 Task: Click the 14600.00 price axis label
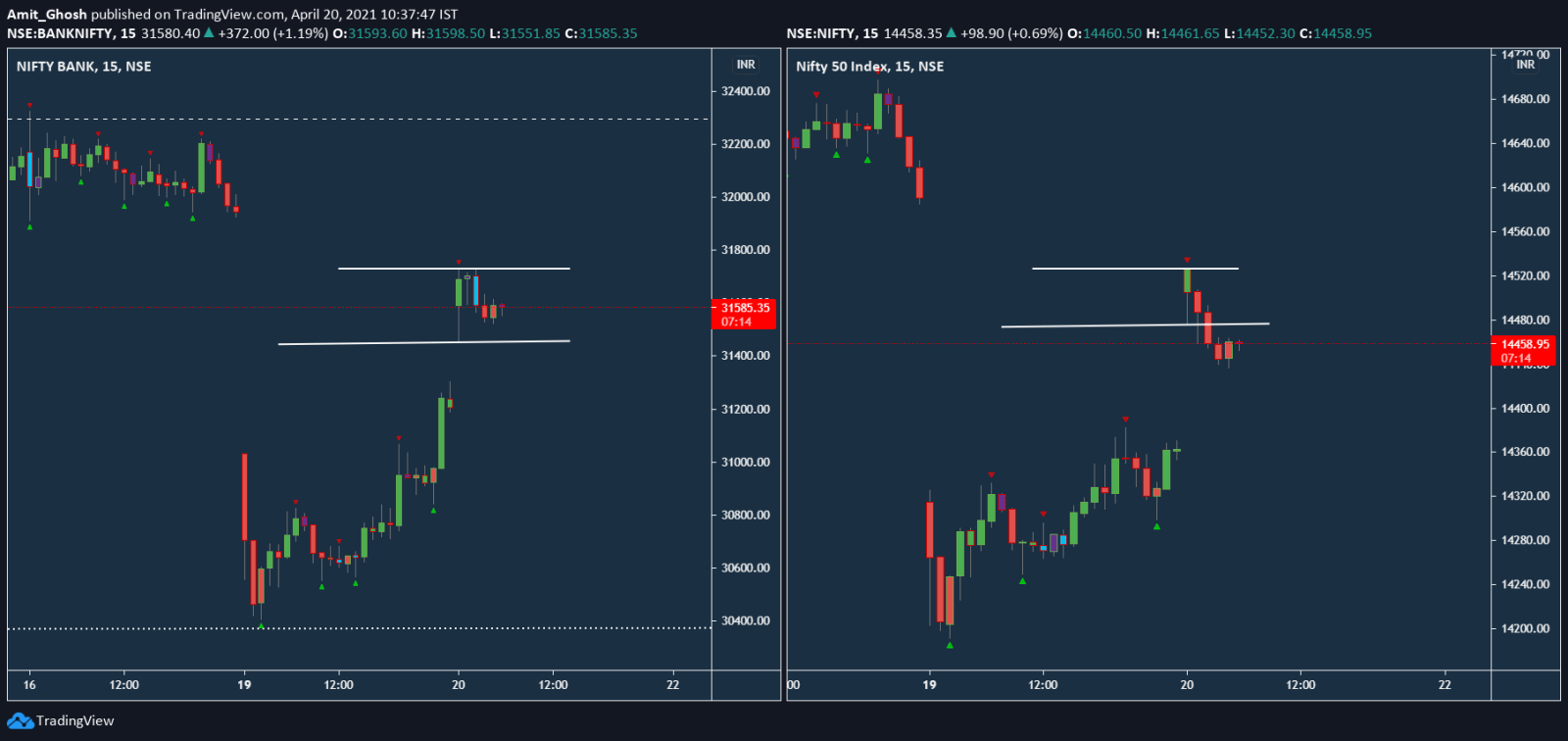[x=1526, y=187]
